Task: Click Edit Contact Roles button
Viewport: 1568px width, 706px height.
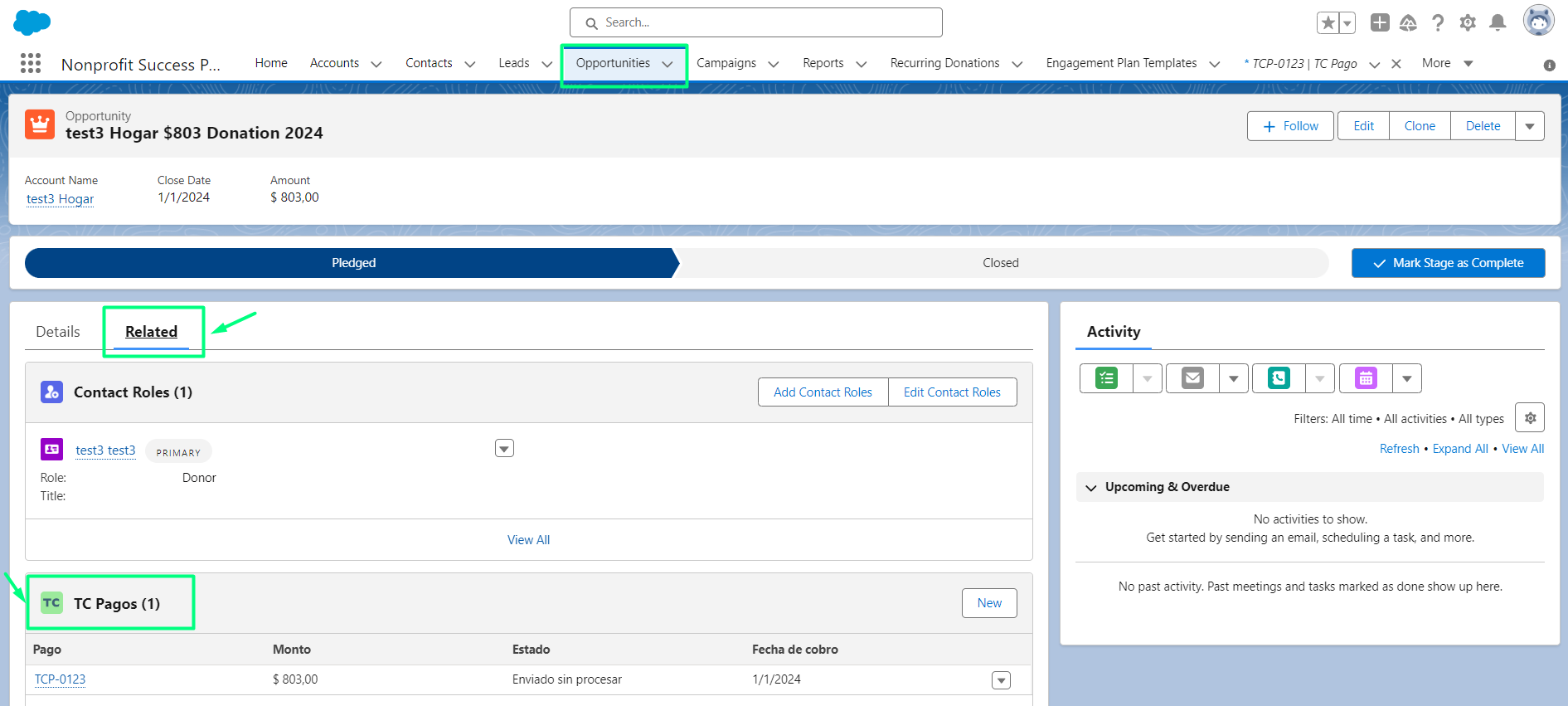Action: point(952,392)
